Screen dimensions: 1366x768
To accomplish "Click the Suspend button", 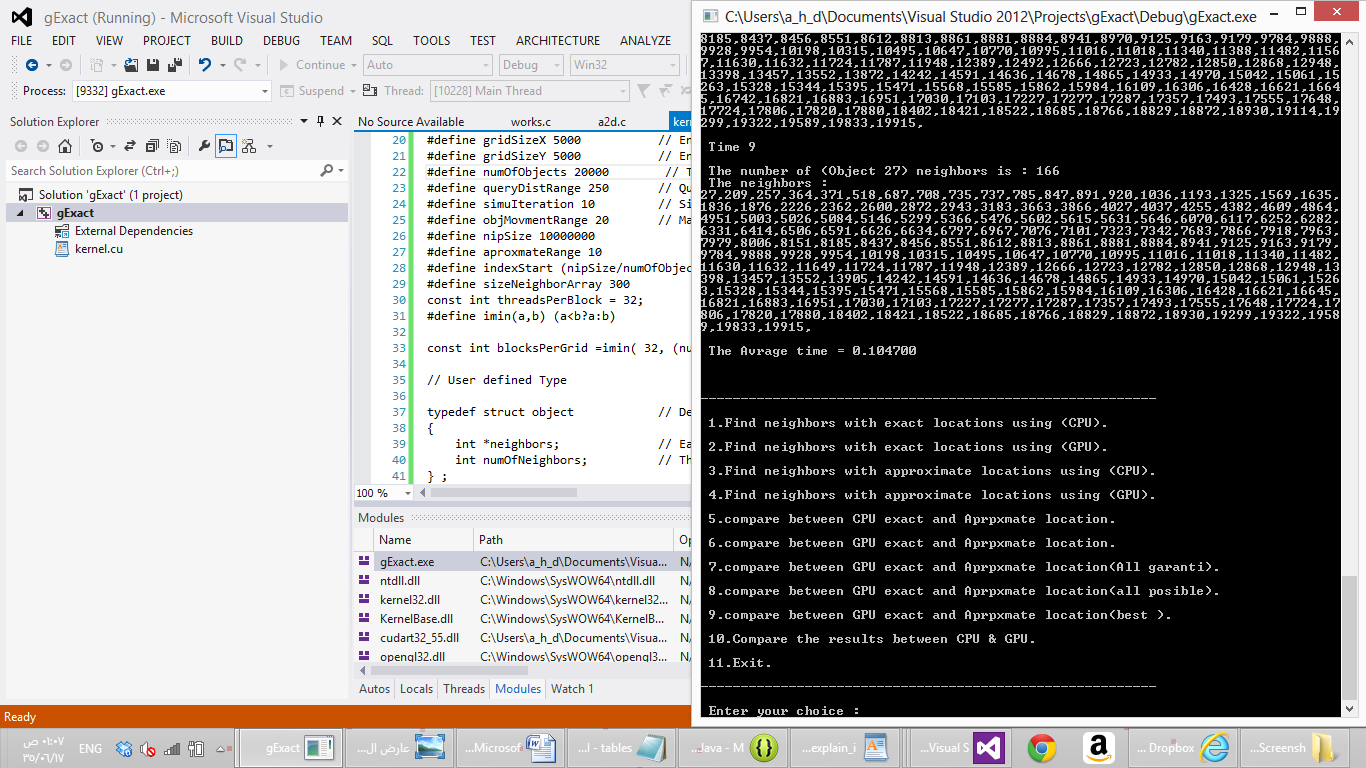I will (x=312, y=91).
